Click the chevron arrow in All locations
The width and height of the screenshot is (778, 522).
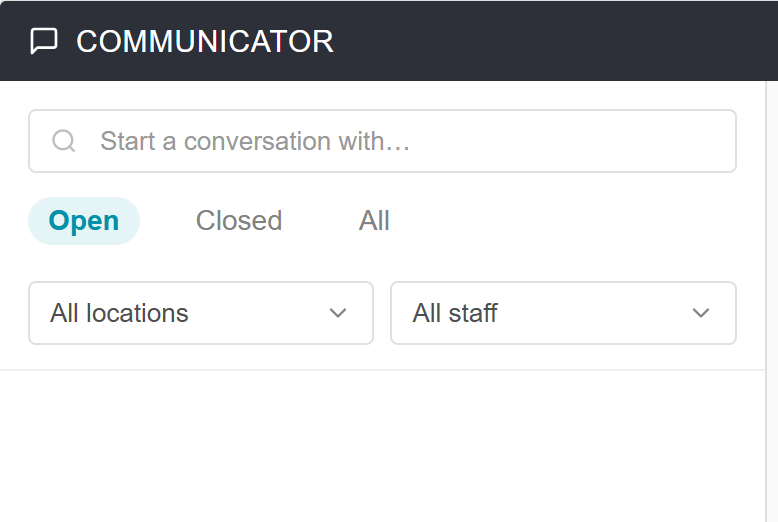pyautogui.click(x=338, y=313)
